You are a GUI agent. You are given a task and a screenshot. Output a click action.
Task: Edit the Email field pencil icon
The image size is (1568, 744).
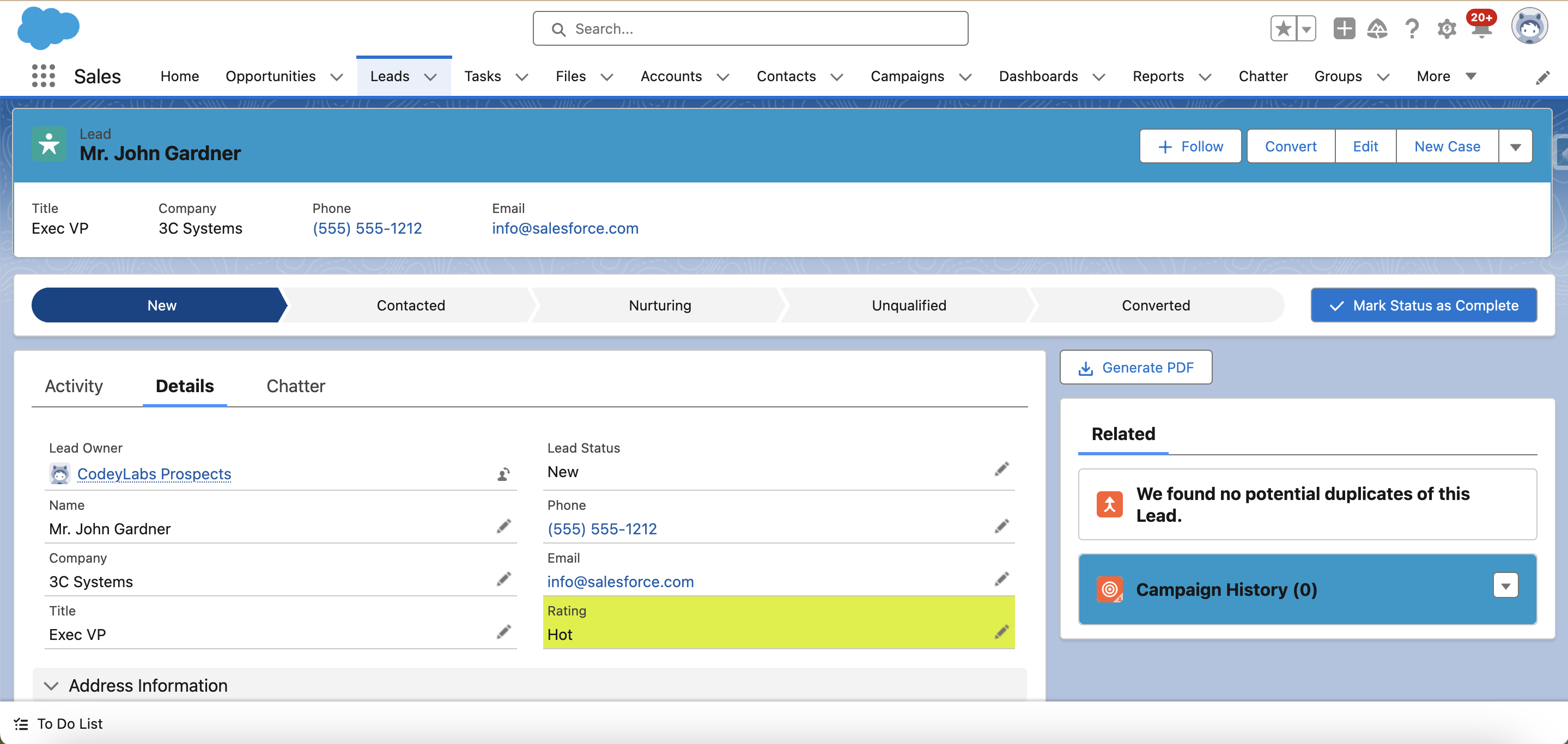coord(1001,579)
